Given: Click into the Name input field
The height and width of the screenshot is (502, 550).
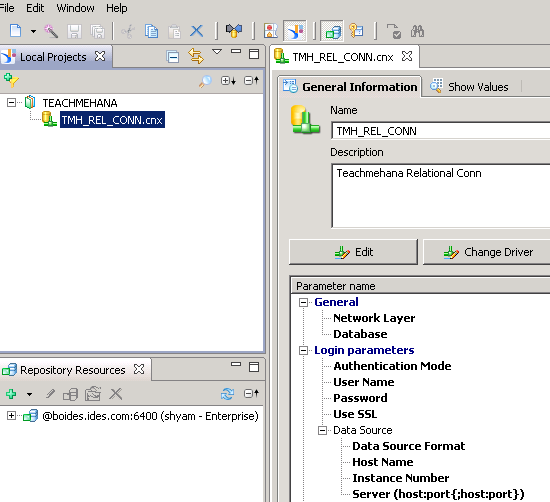Looking at the screenshot, I should point(441,131).
